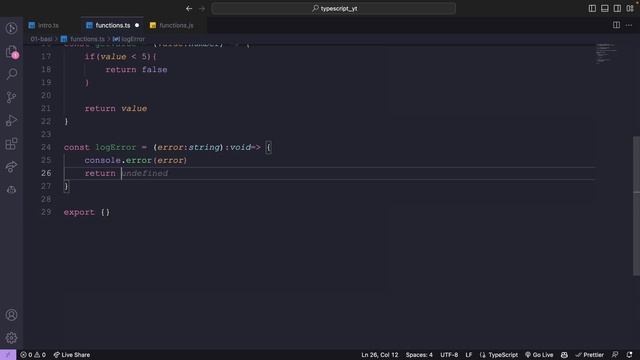Open the notifications bell

(629, 355)
